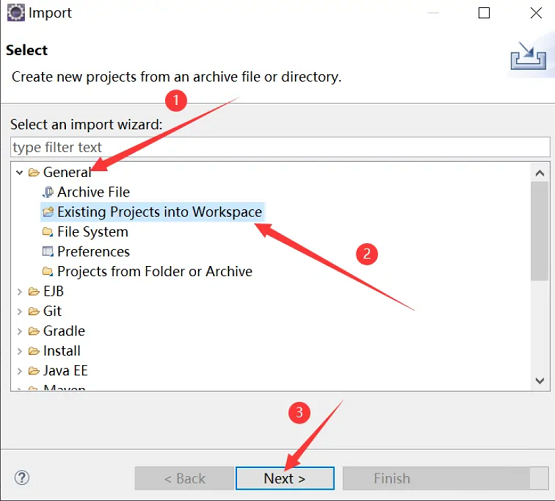
Task: Select the Gradle label
Action: coord(64,331)
